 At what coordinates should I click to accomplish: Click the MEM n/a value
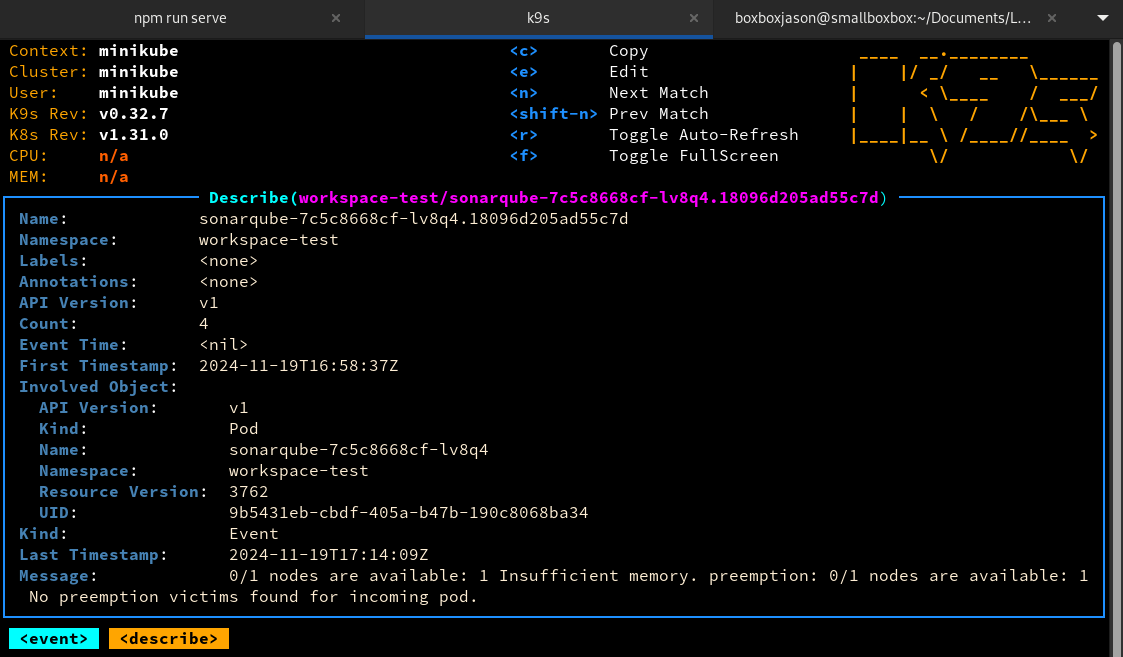coord(113,176)
